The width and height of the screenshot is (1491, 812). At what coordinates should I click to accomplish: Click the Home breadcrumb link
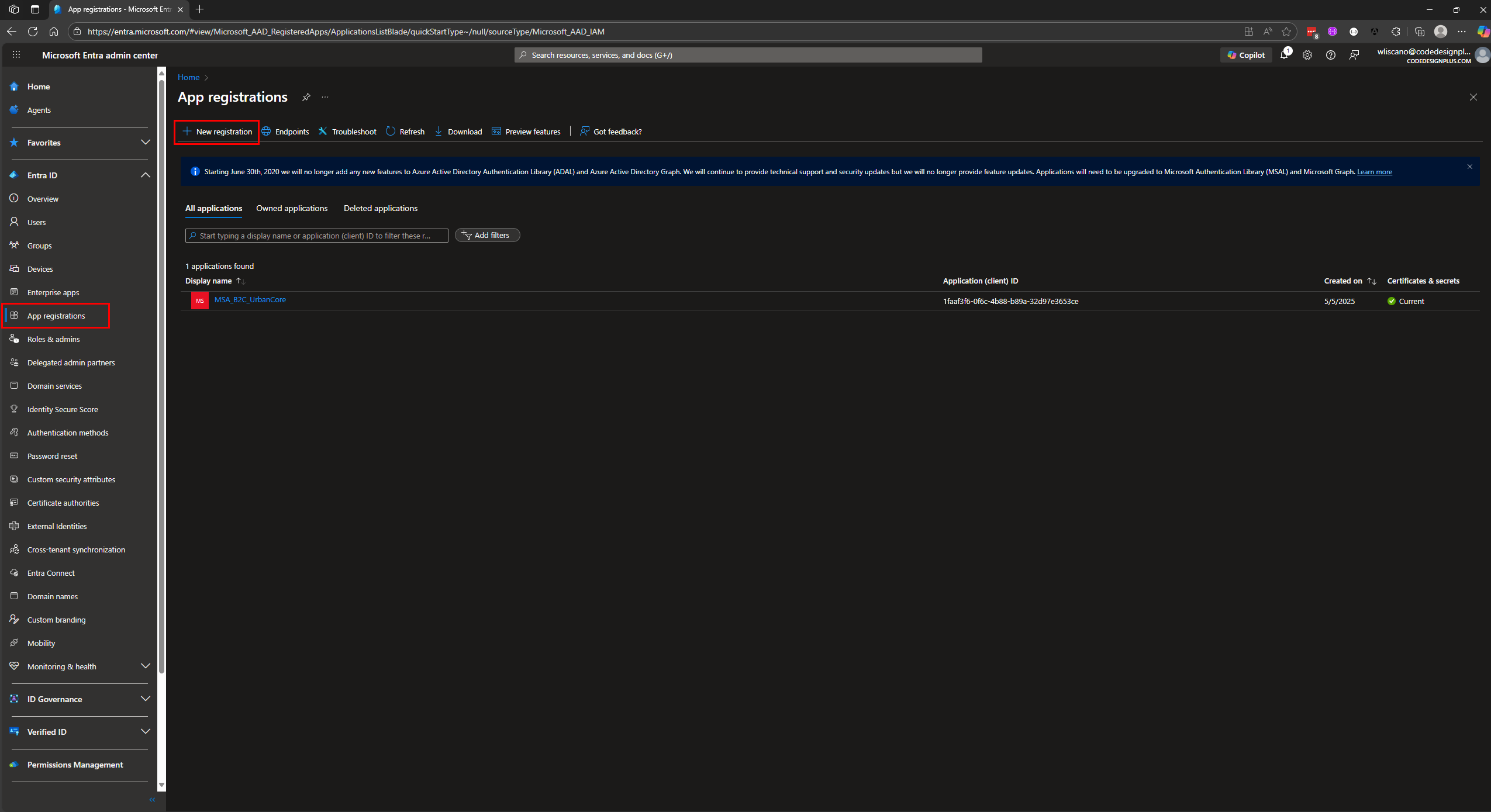(x=188, y=77)
